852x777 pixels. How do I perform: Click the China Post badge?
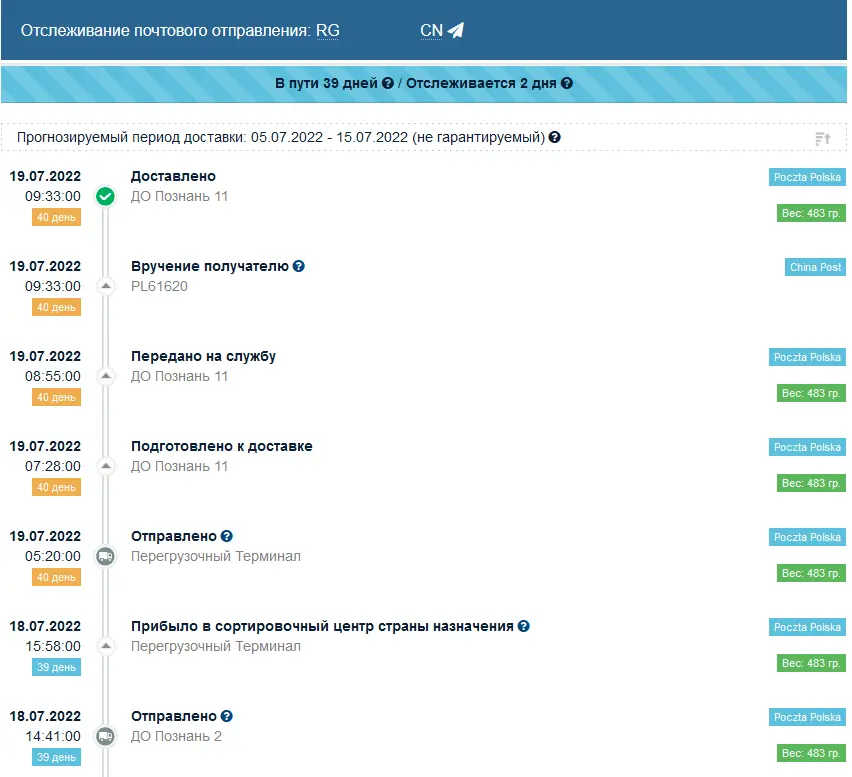pos(815,267)
